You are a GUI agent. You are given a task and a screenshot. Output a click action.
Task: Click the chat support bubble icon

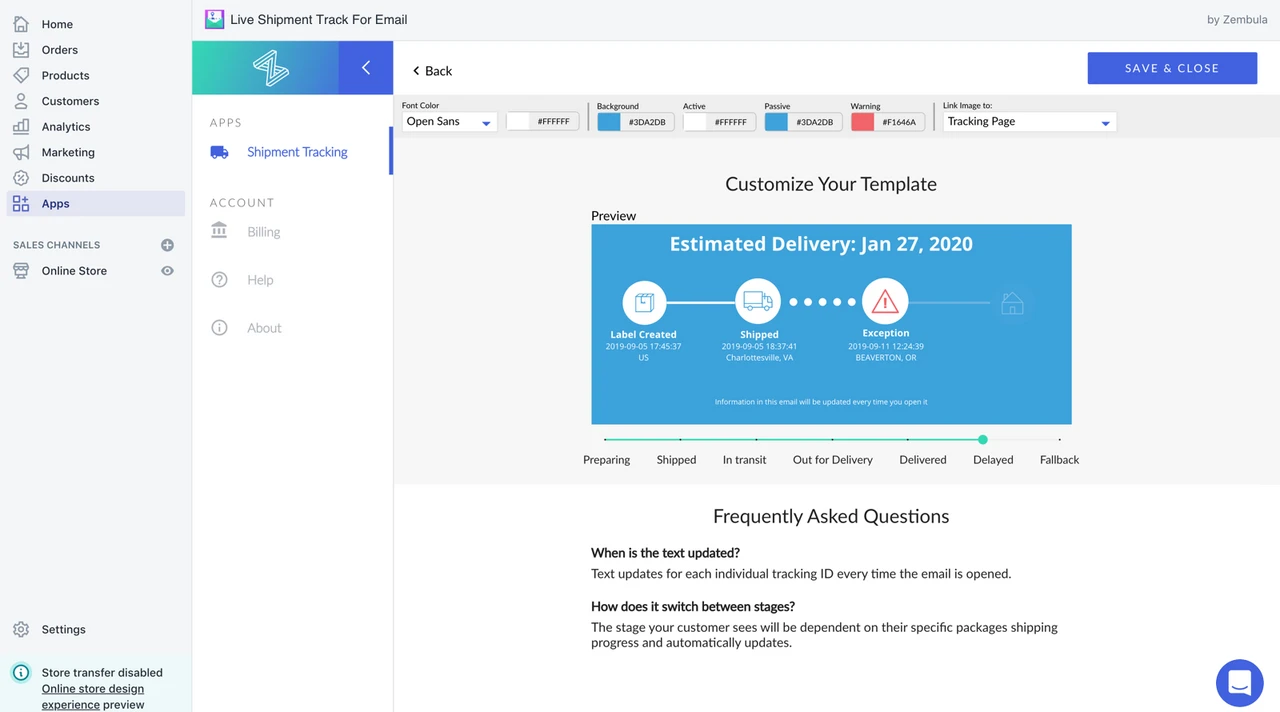[x=1239, y=683]
